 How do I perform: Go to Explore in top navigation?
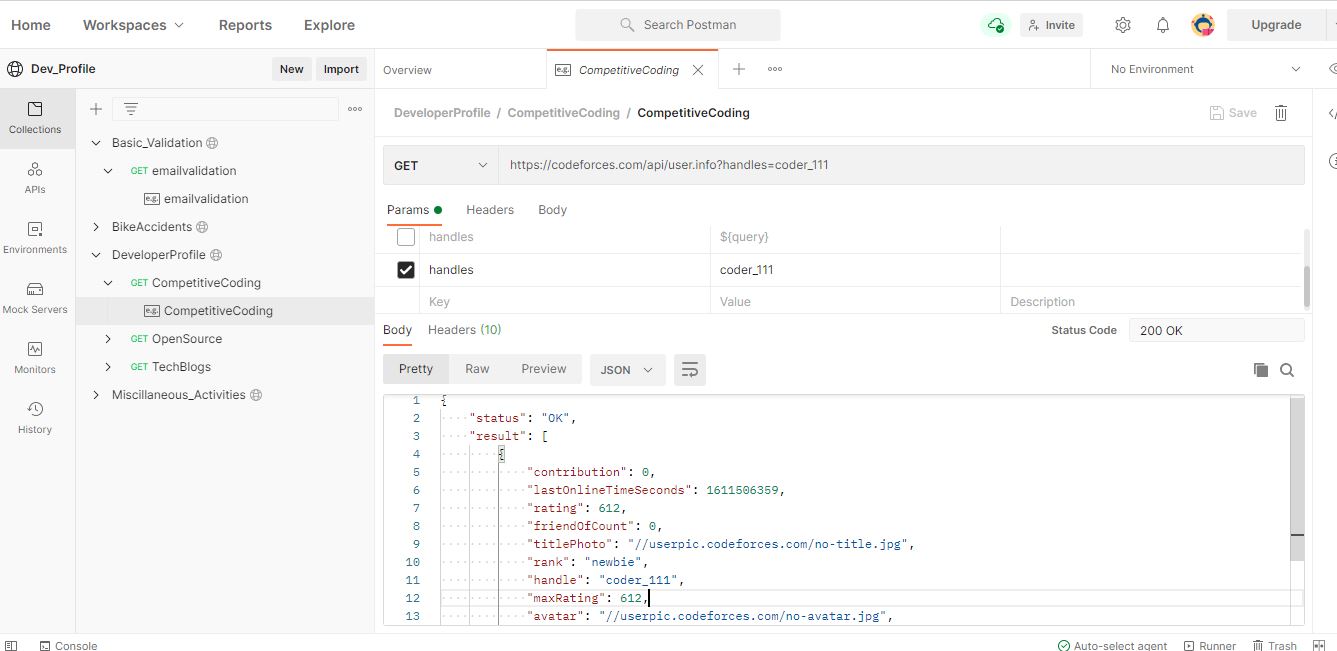[329, 25]
